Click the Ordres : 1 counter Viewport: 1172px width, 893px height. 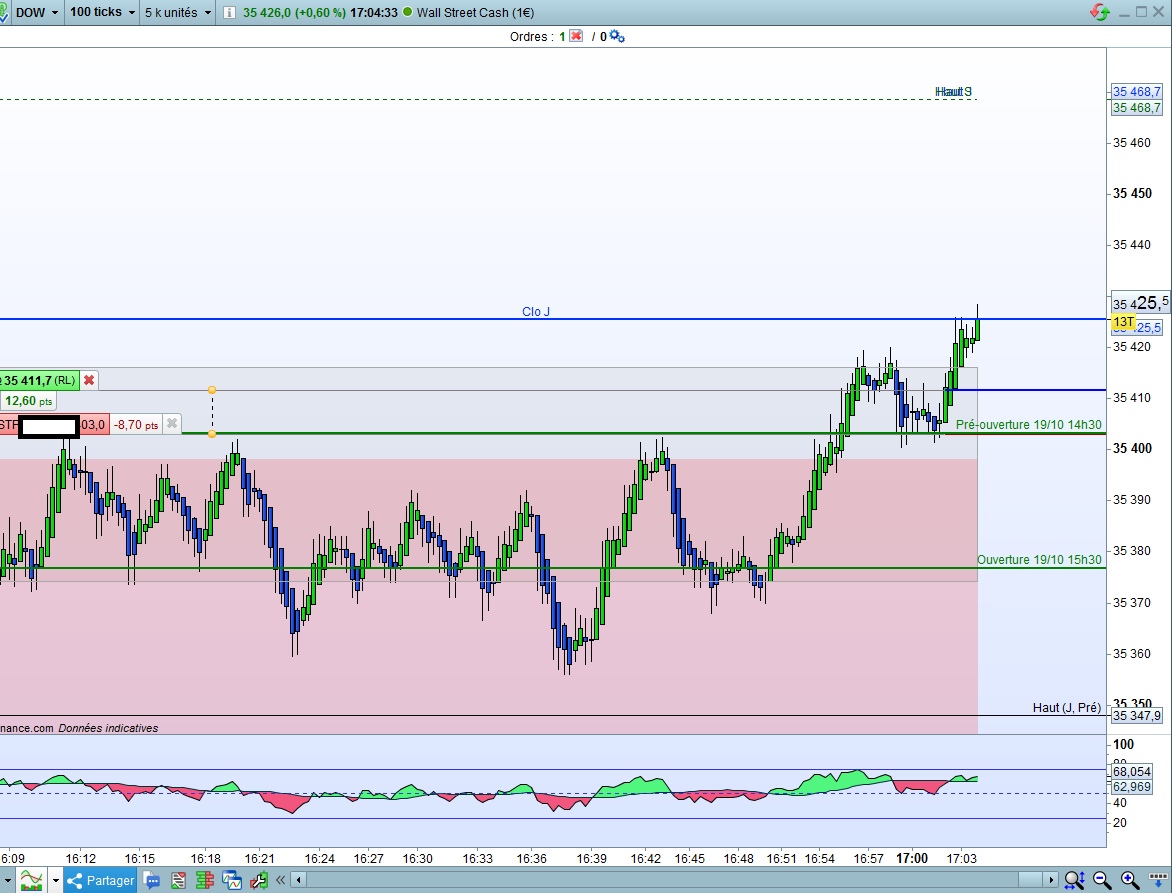point(538,36)
